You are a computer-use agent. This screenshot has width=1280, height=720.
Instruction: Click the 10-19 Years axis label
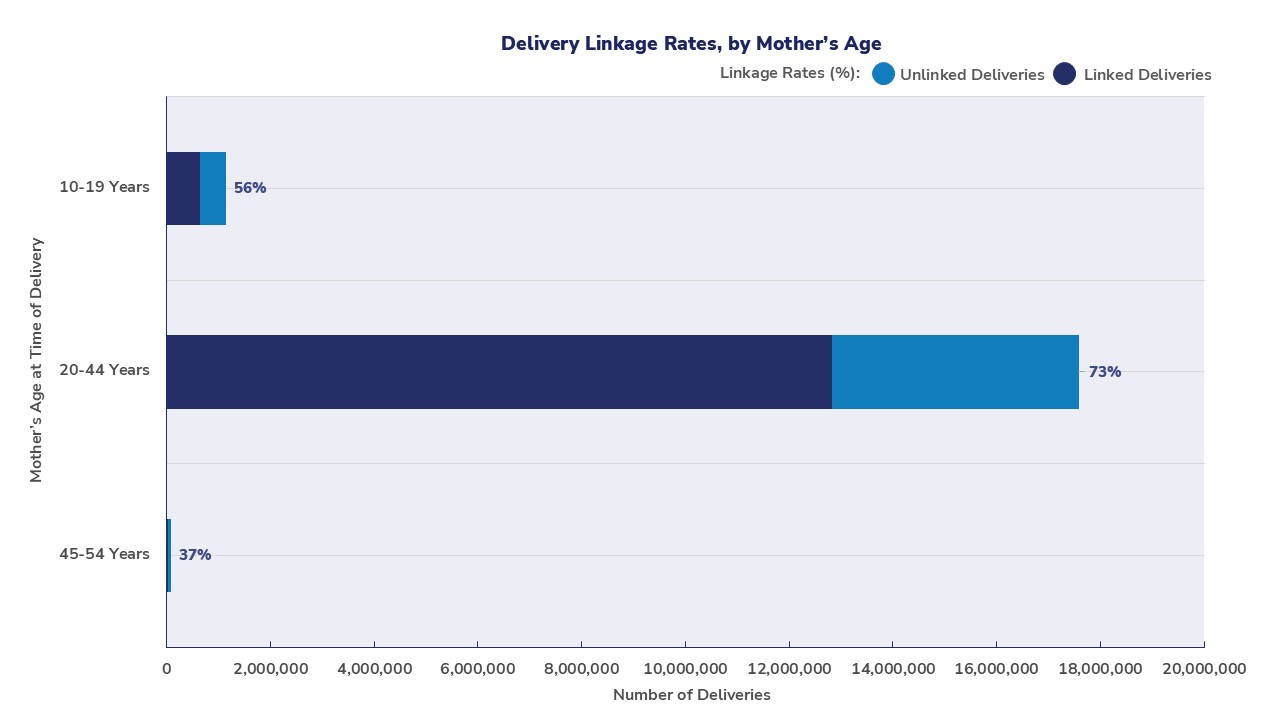pyautogui.click(x=104, y=187)
